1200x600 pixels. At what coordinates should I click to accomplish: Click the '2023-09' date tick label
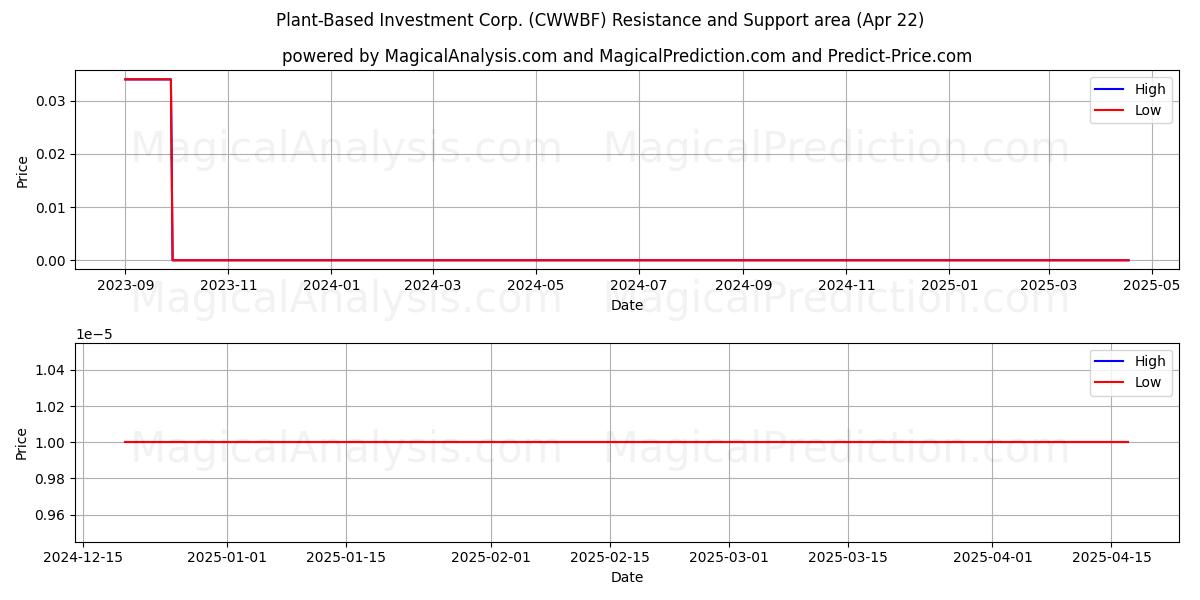pos(125,285)
